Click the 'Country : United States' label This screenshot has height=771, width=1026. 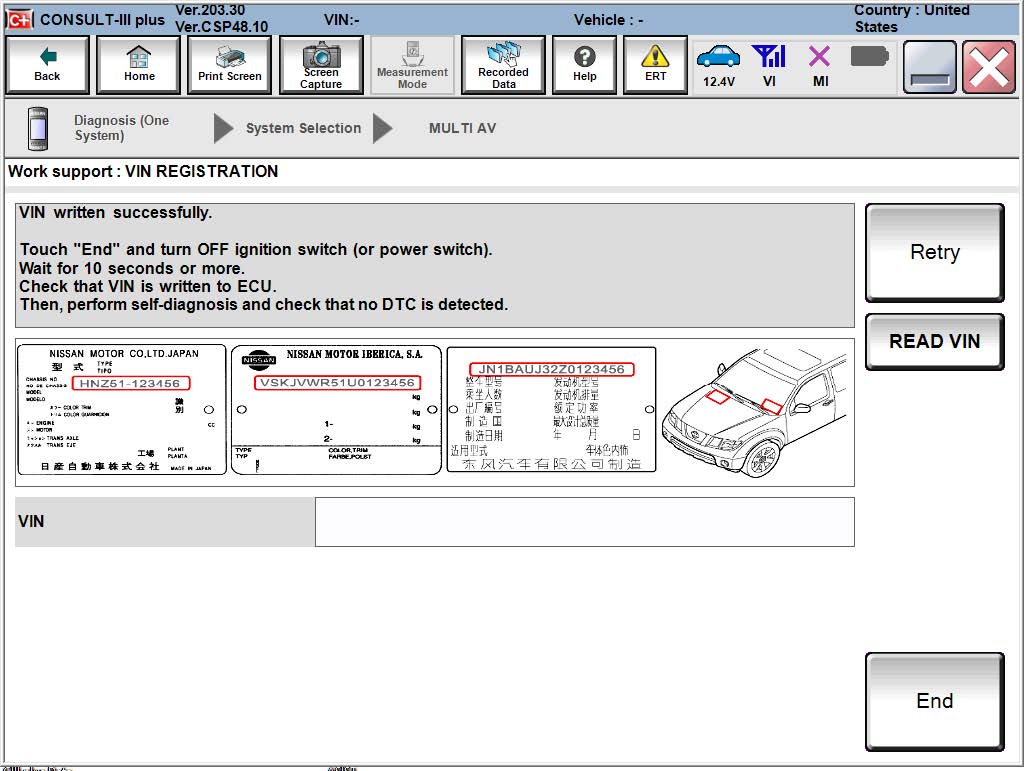(911, 18)
